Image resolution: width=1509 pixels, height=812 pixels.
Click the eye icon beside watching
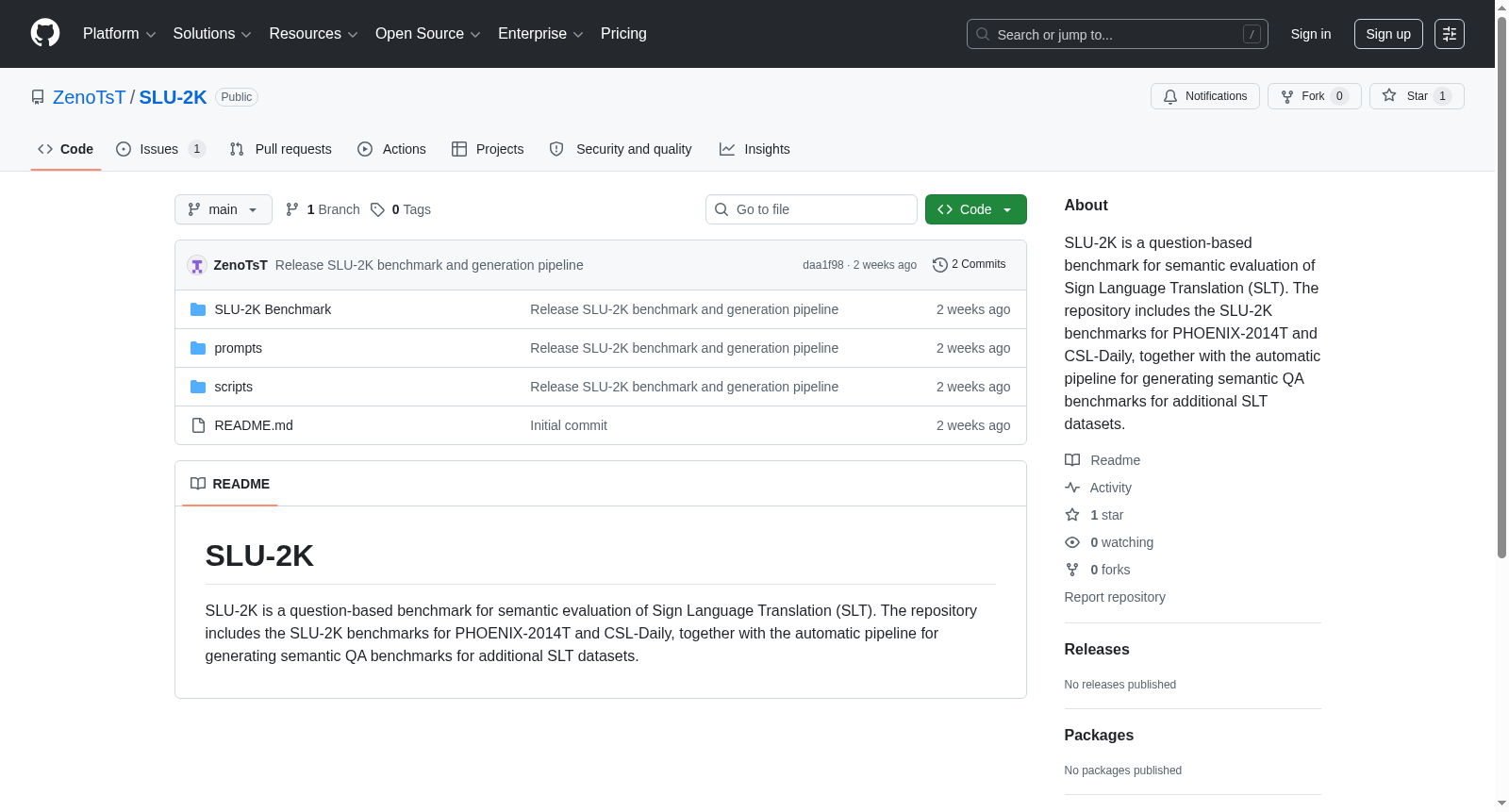click(1072, 542)
